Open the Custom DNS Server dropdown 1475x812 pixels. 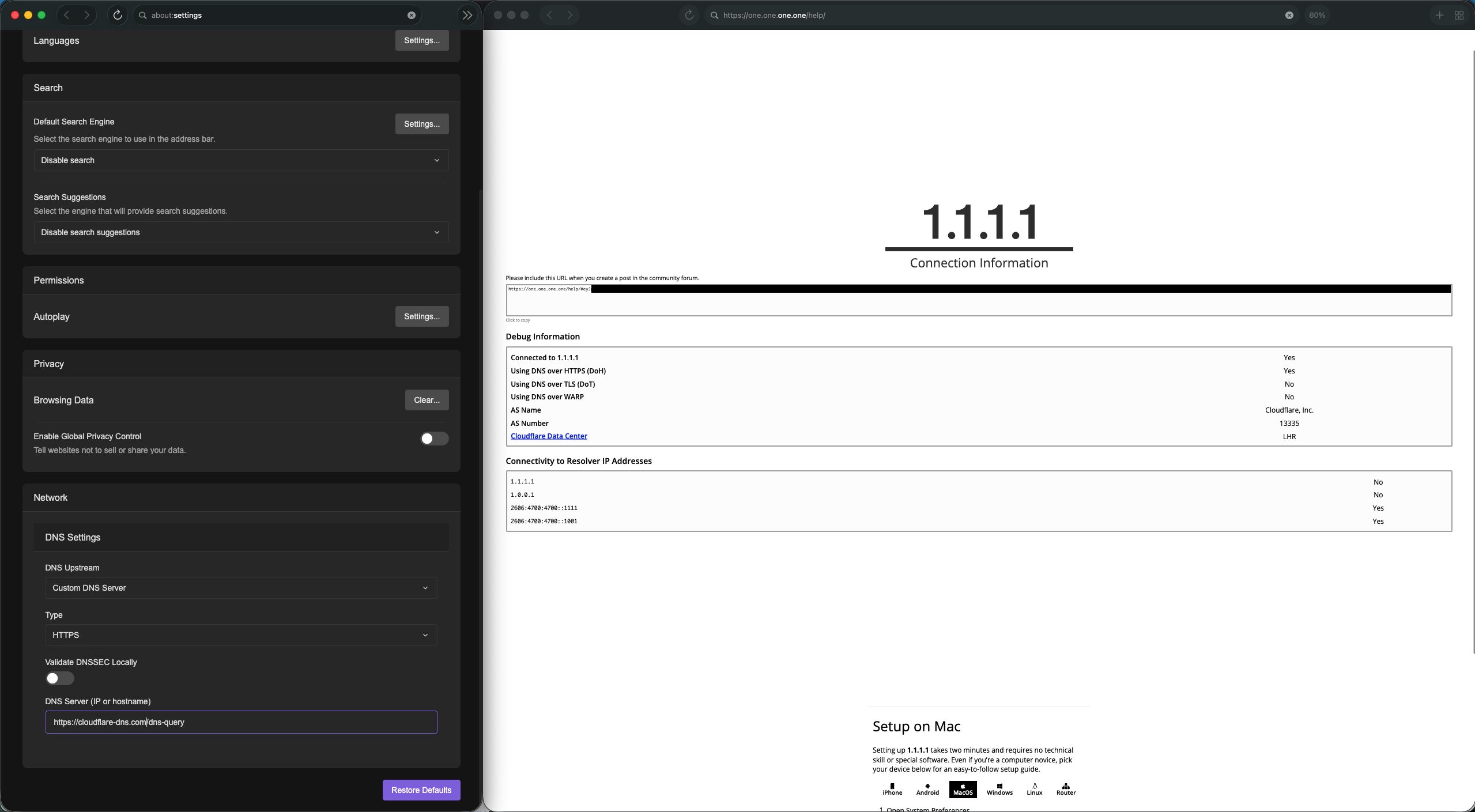click(241, 588)
